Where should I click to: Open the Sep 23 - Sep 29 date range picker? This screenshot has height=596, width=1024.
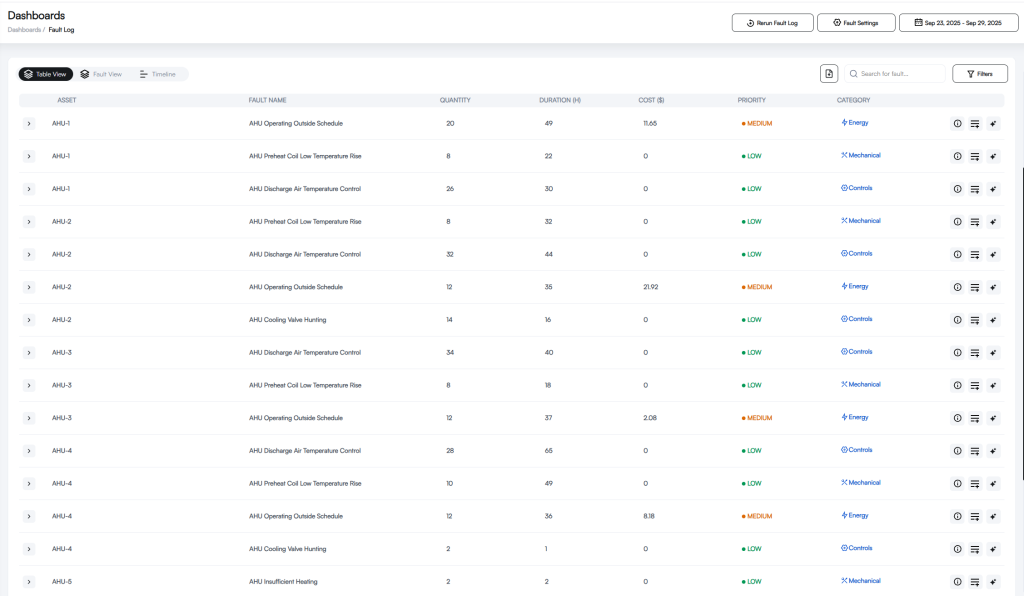click(958, 23)
